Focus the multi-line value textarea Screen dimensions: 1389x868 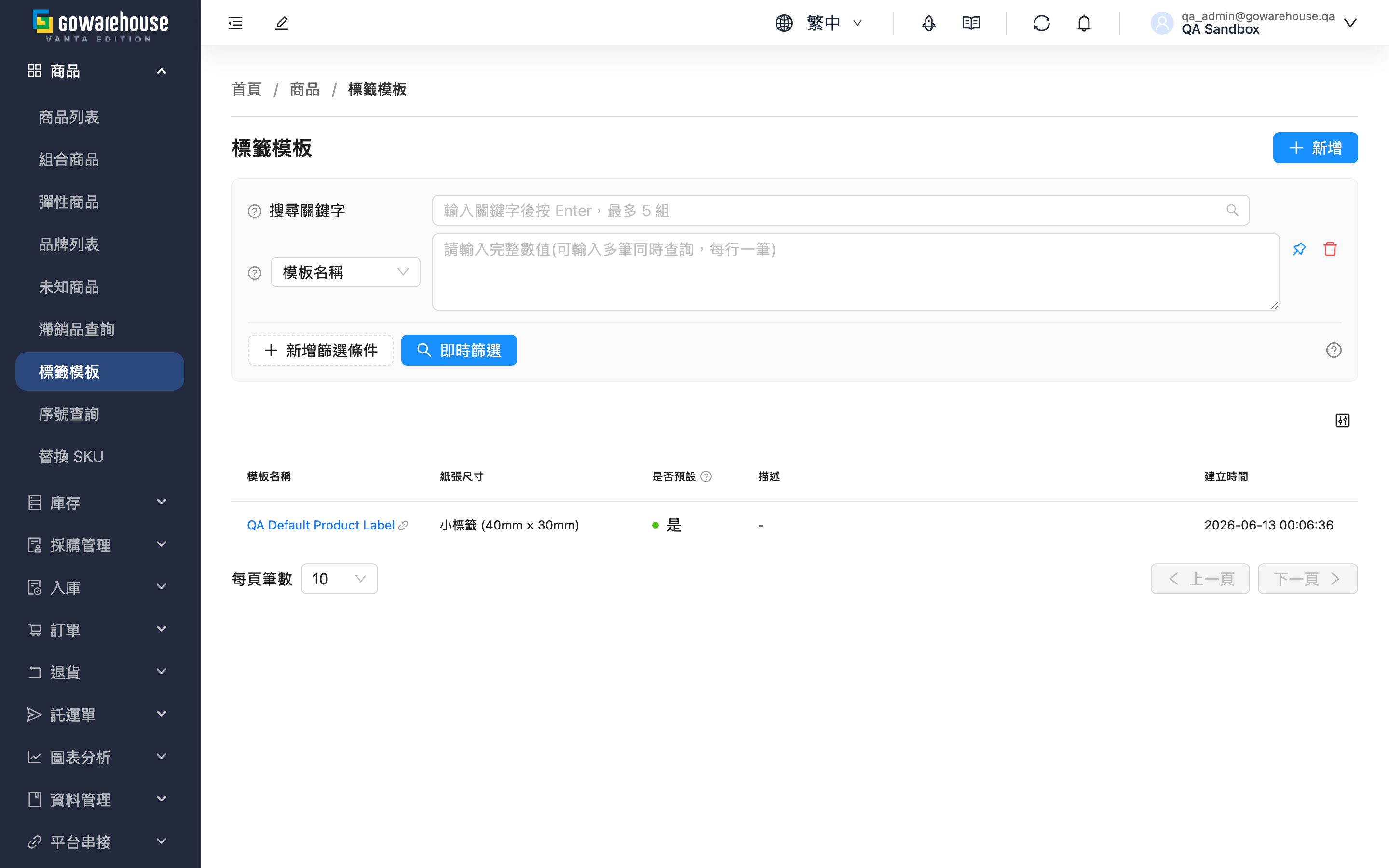856,272
